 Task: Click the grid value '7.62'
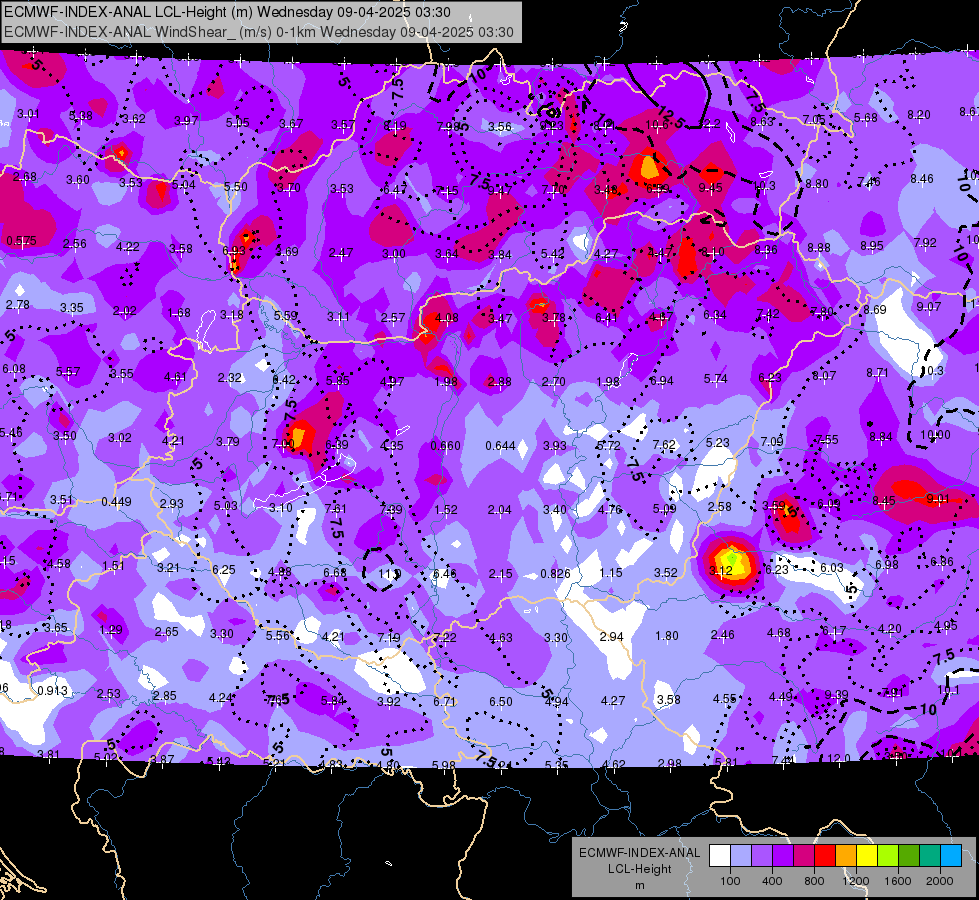coord(664,444)
